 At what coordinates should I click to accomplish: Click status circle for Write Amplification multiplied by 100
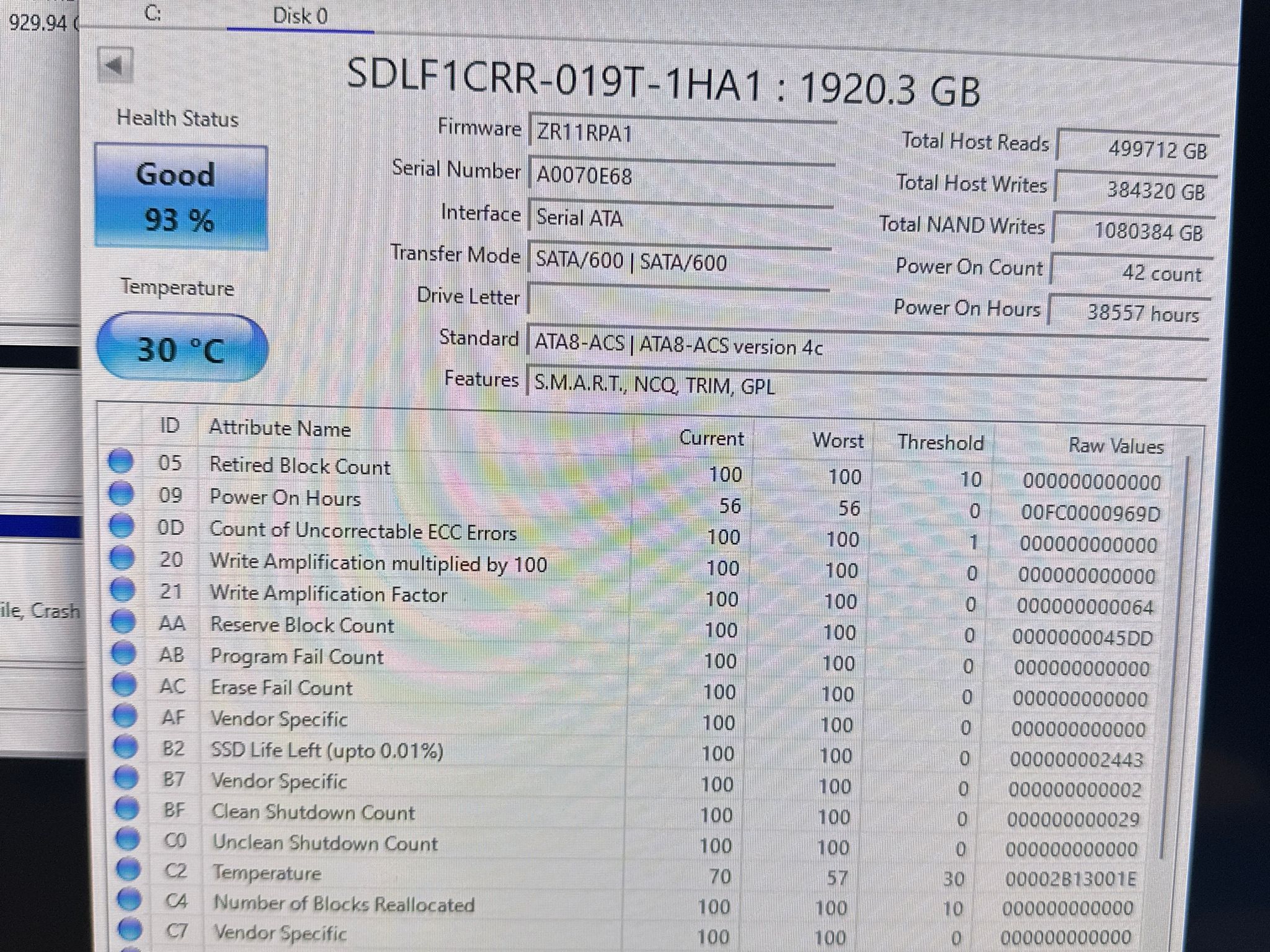[122, 558]
